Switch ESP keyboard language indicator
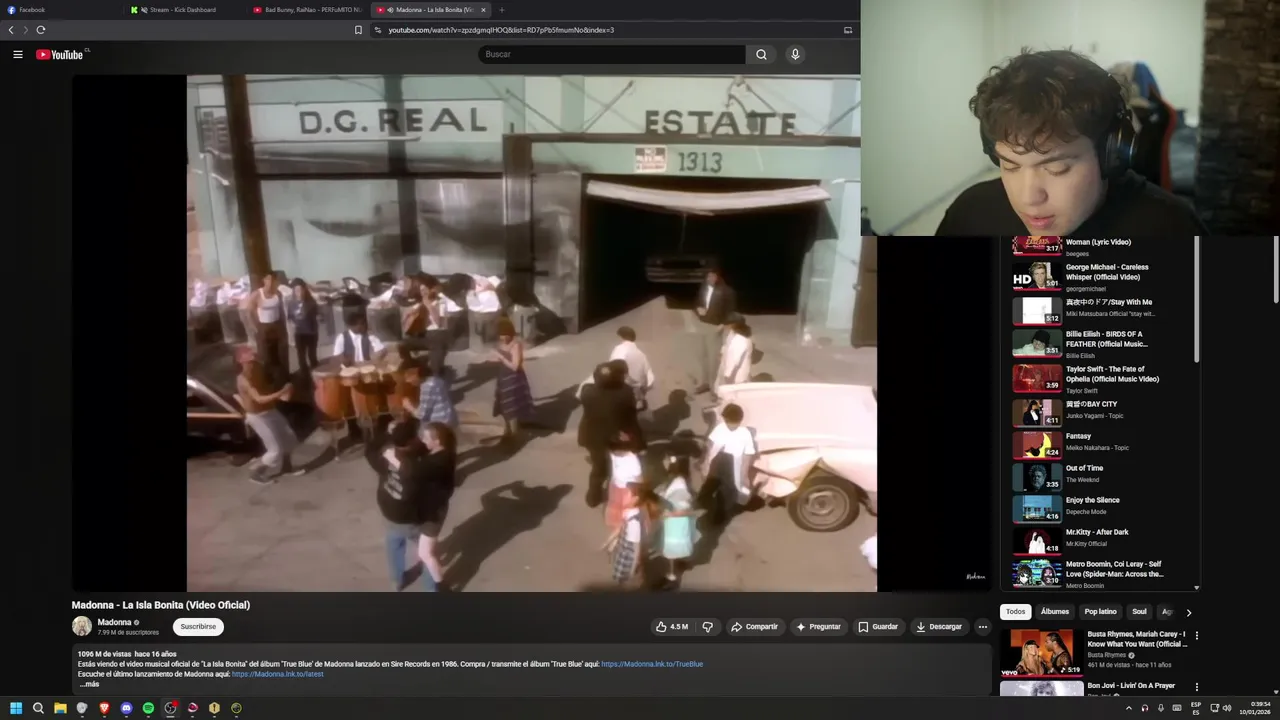1280x720 pixels. point(1196,708)
